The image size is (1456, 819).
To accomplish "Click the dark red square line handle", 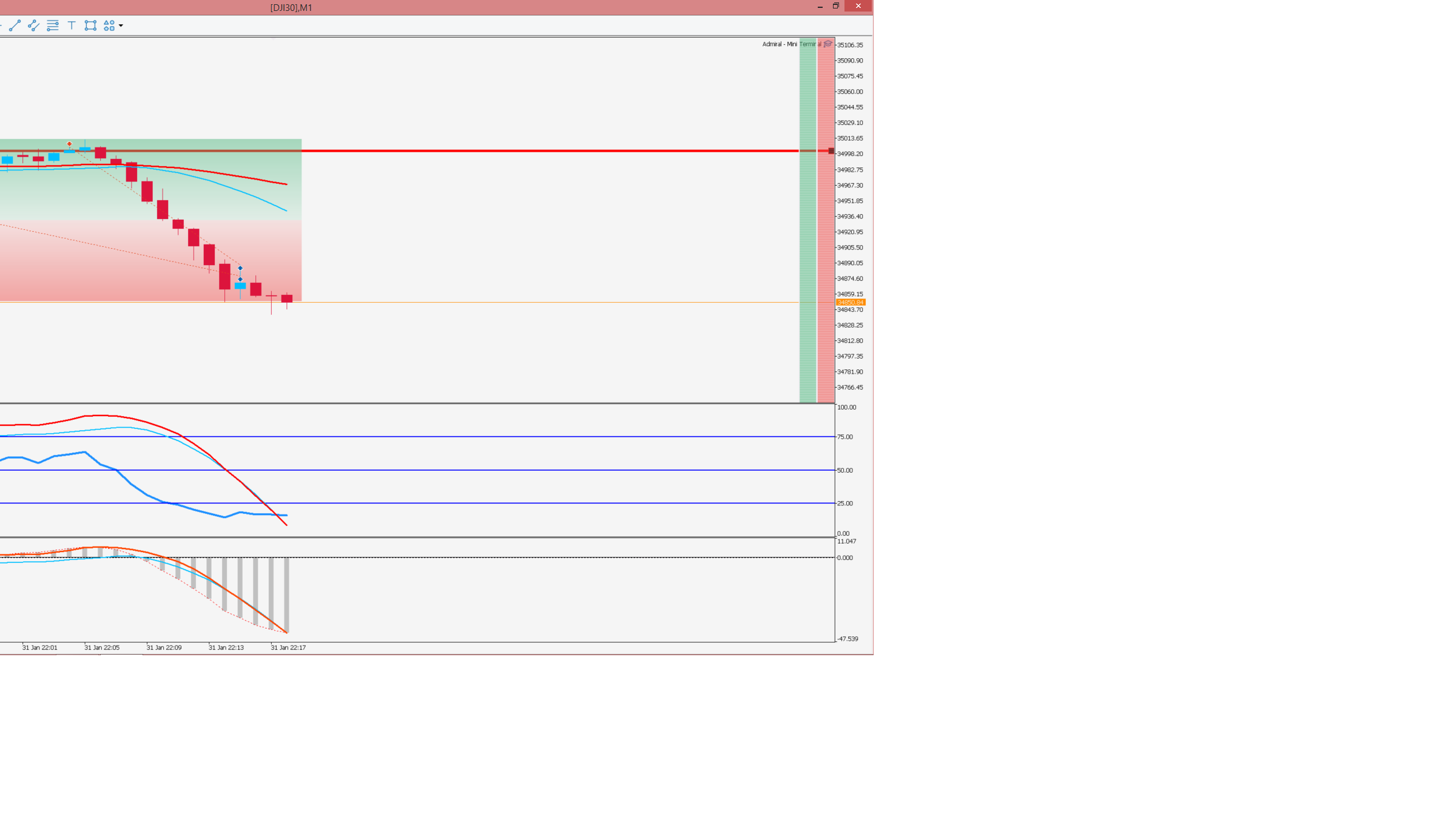I will [x=831, y=151].
